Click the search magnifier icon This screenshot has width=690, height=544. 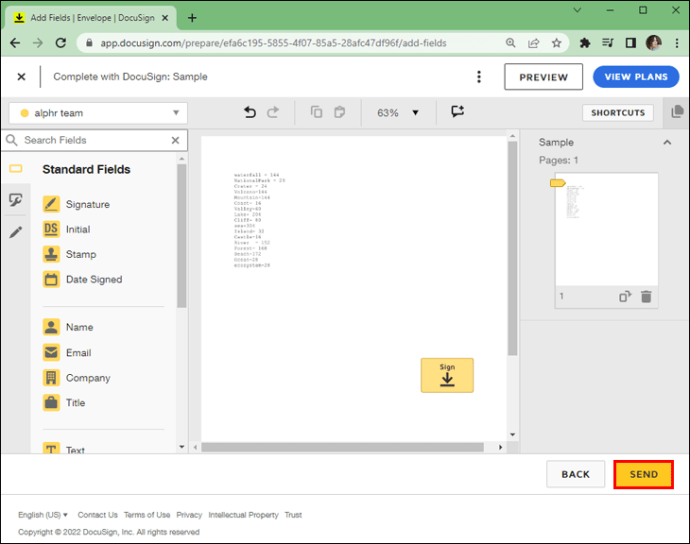(12, 140)
